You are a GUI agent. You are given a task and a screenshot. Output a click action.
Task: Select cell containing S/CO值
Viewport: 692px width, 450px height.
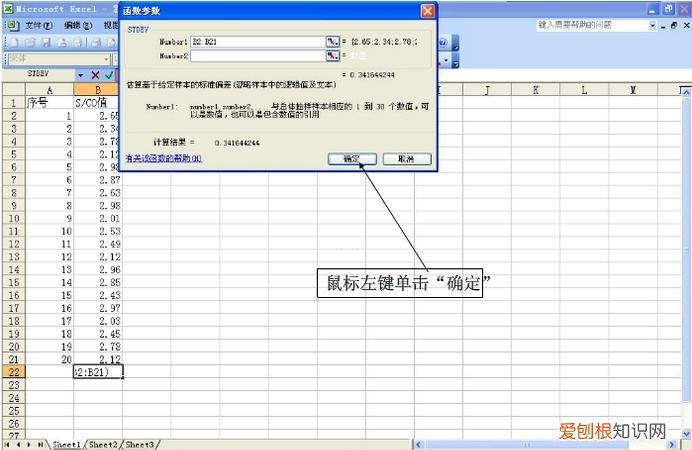click(98, 103)
